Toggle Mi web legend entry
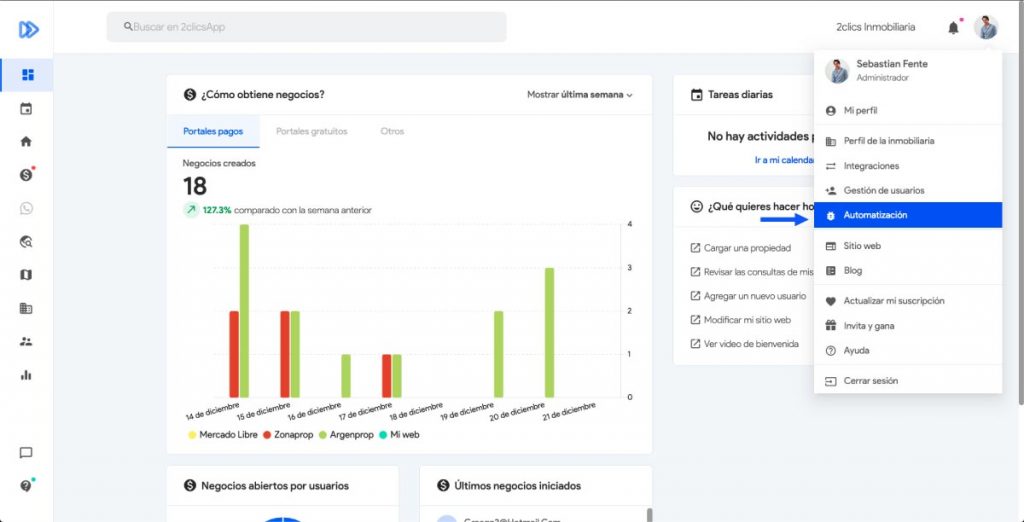Screen dimensions: 1024x522 [x=398, y=434]
